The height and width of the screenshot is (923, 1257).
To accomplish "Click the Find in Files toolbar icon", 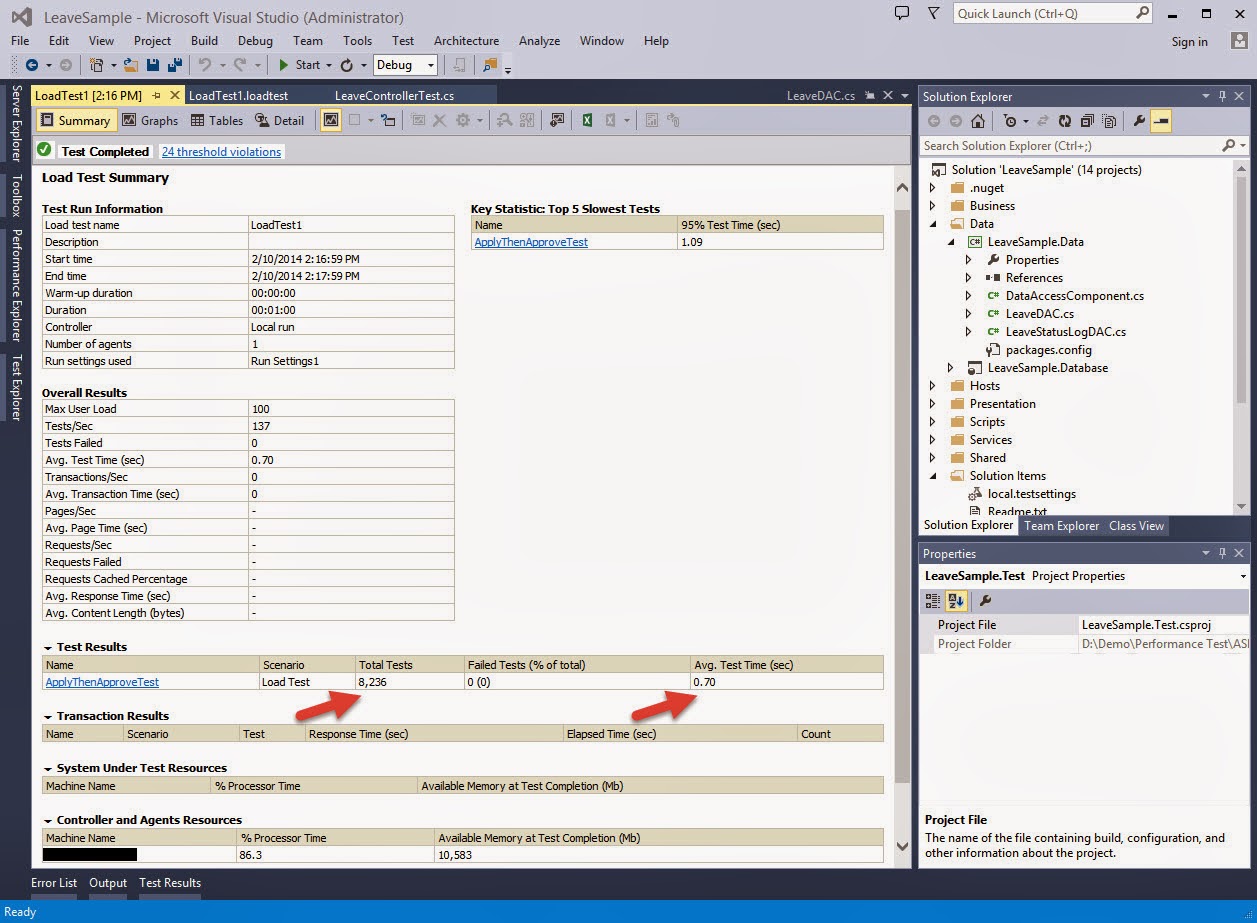I will [x=490, y=65].
